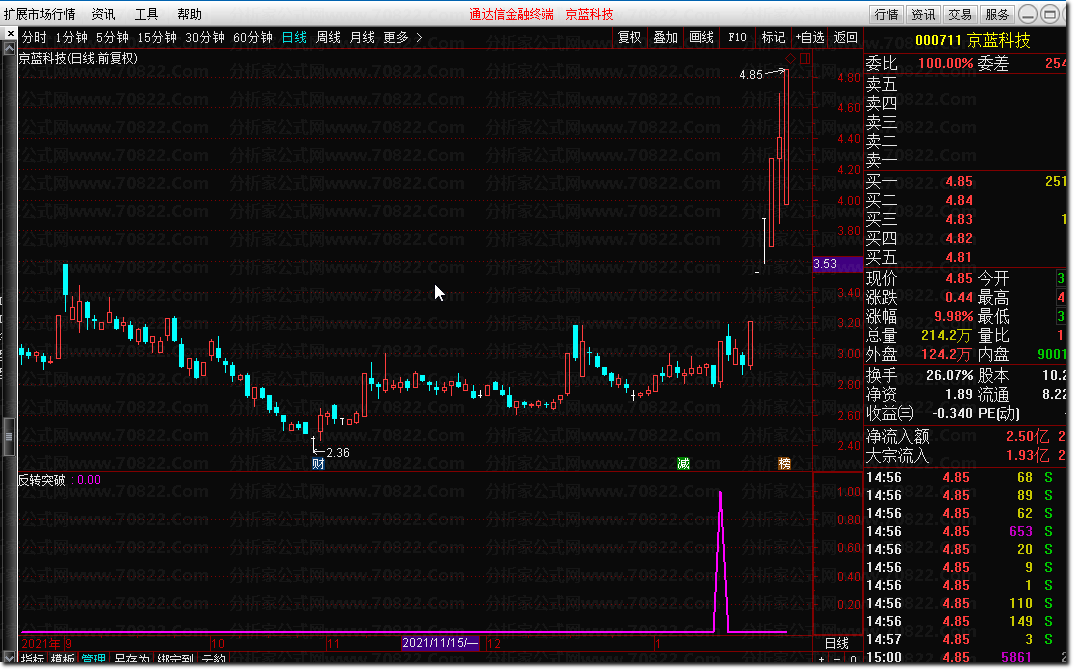Switch to the 分时 chart tab
Image resolution: width=1075 pixels, height=670 pixels.
pyautogui.click(x=34, y=37)
